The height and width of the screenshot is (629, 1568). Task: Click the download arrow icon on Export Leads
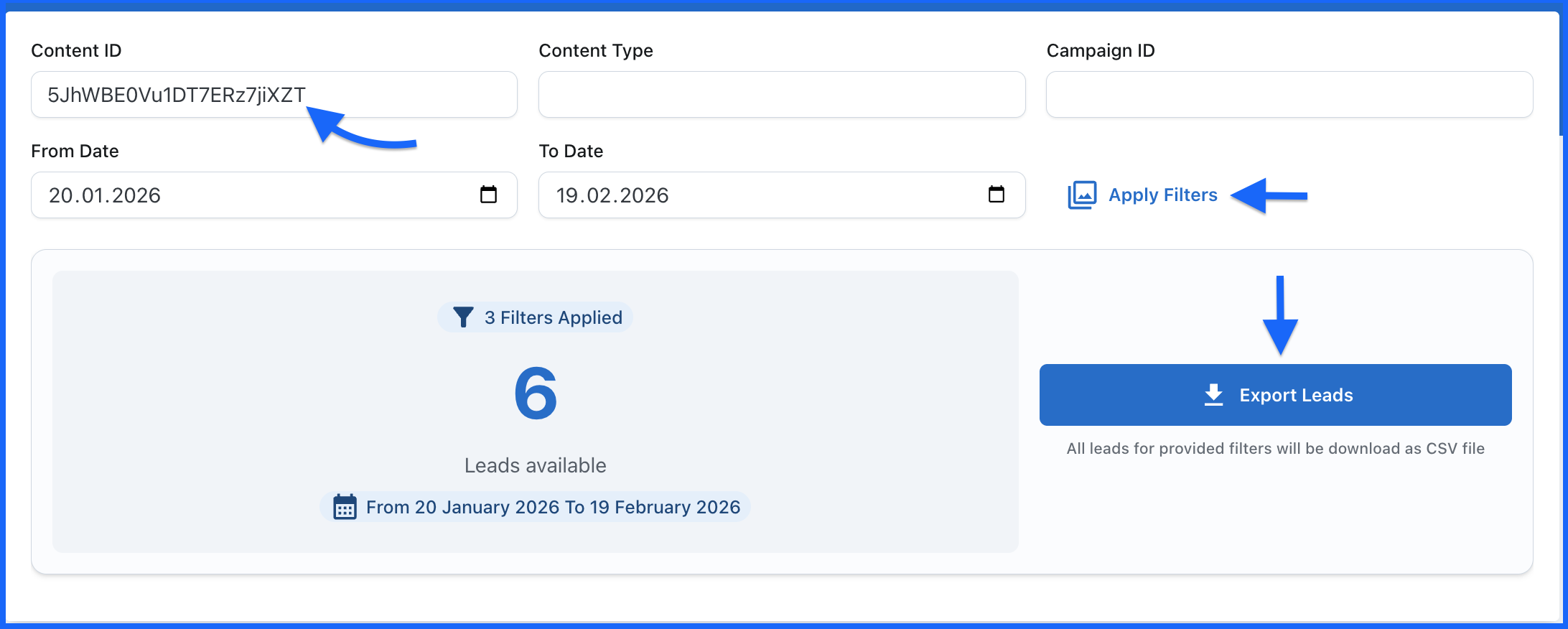point(1213,395)
